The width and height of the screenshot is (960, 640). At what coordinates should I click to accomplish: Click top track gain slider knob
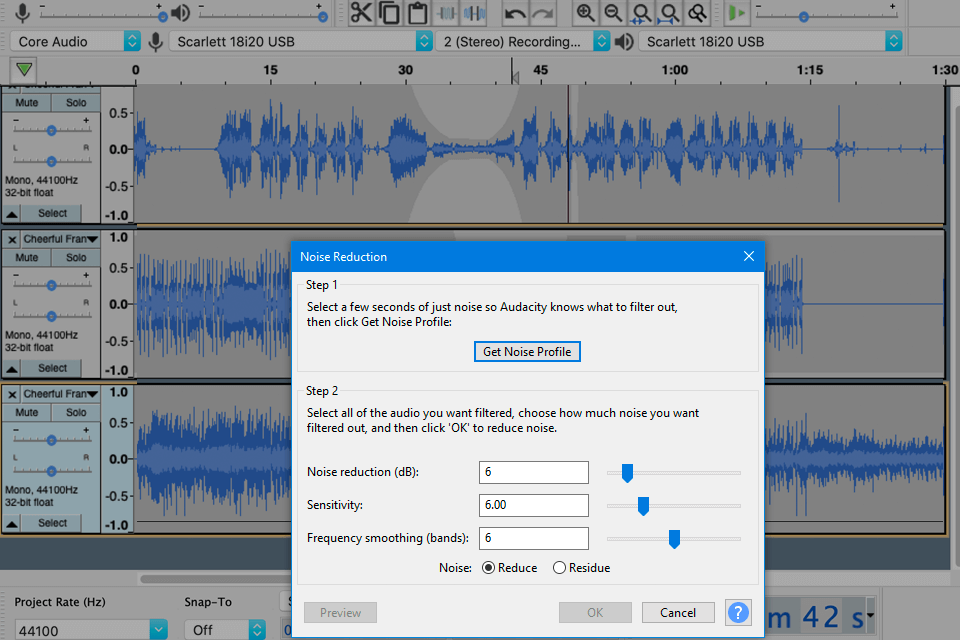coord(51,130)
